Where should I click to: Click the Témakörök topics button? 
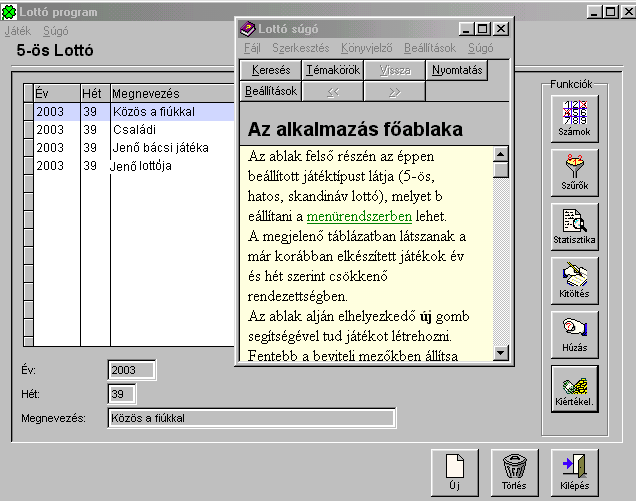tap(333, 70)
